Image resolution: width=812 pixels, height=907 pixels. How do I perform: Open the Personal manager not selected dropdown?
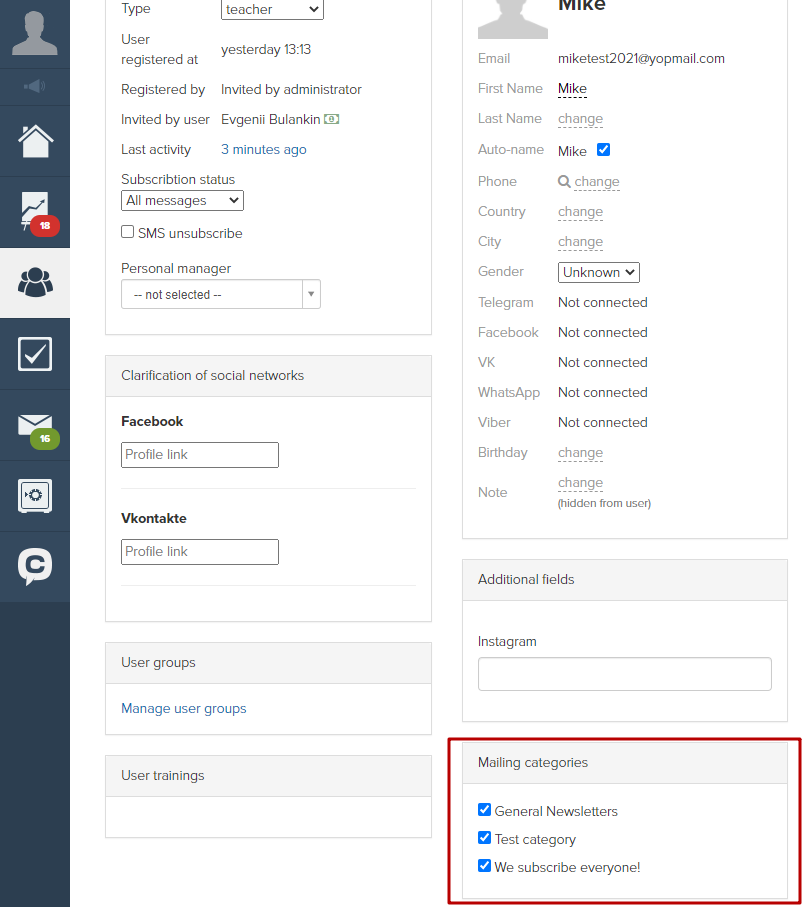click(220, 294)
